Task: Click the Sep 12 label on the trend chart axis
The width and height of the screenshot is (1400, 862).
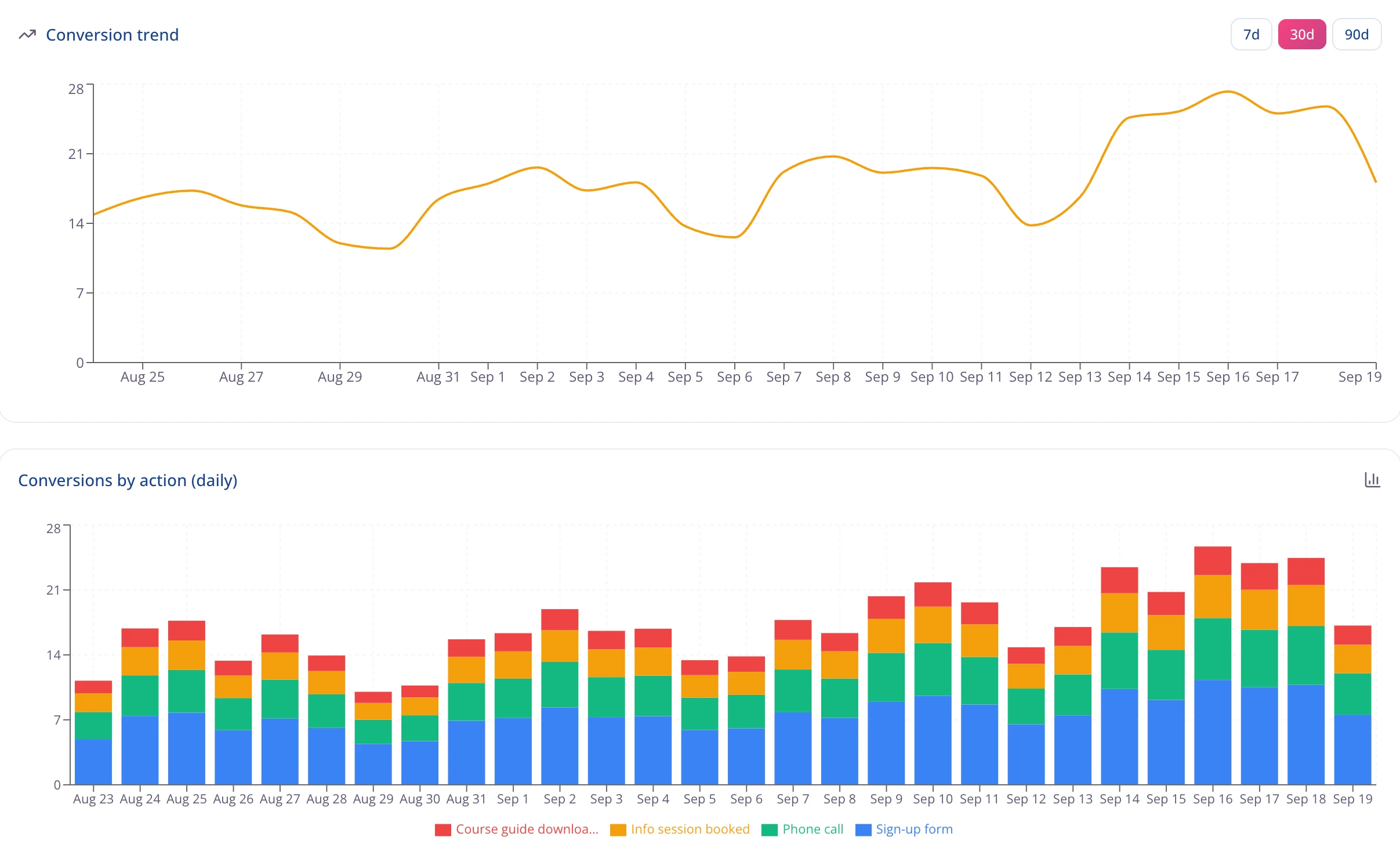Action: click(x=1031, y=377)
